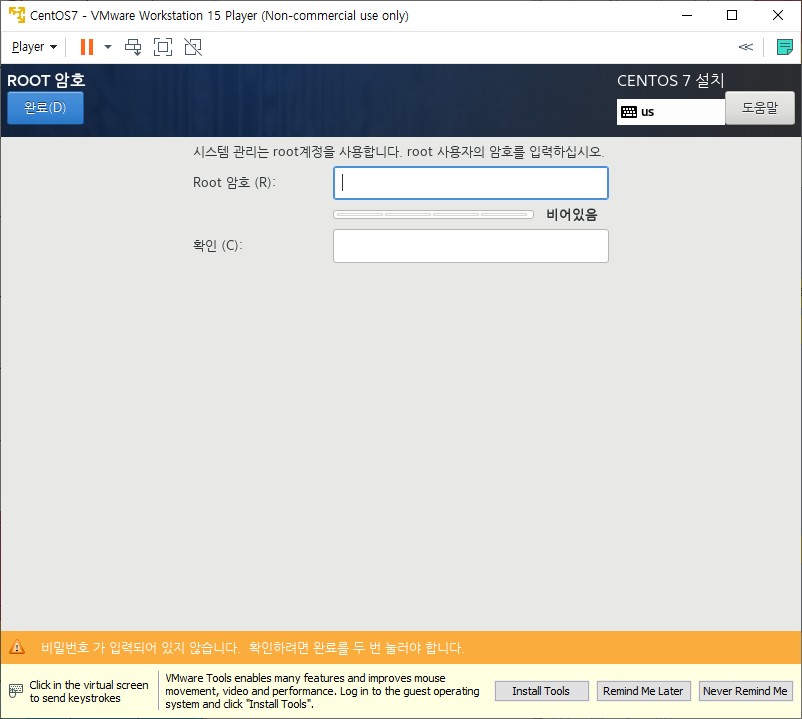Click the 완료(D) done button
This screenshot has width=802, height=719.
(46, 108)
